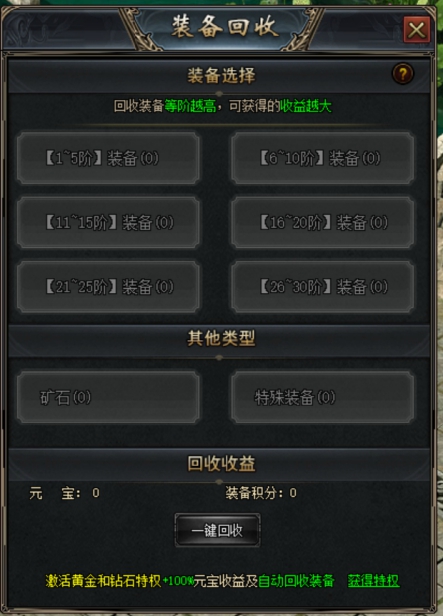Click the 元宝 income value

pos(96,493)
